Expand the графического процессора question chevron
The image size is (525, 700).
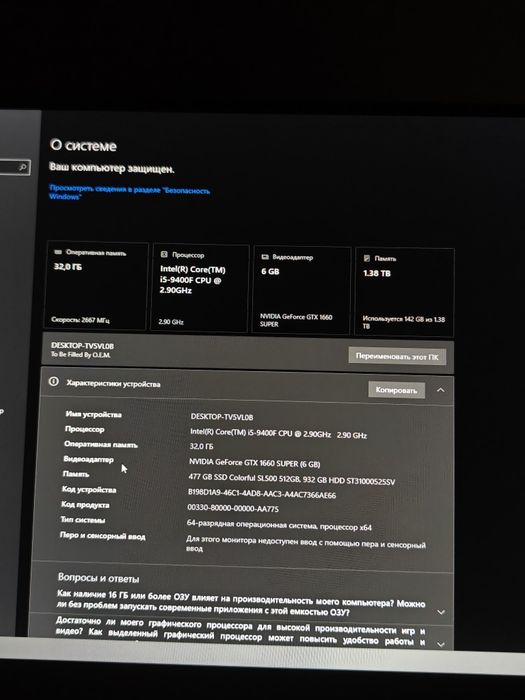click(x=441, y=644)
